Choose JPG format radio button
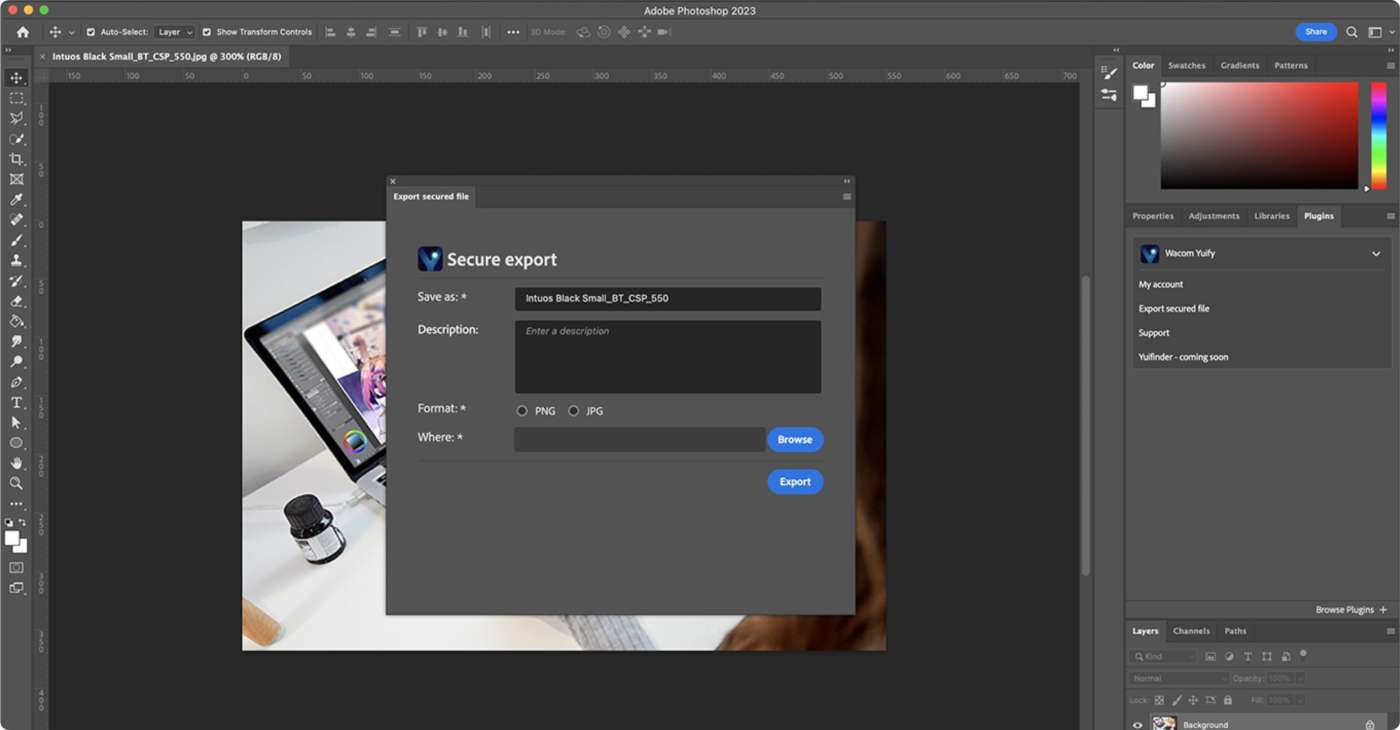The height and width of the screenshot is (730, 1400). tap(573, 411)
